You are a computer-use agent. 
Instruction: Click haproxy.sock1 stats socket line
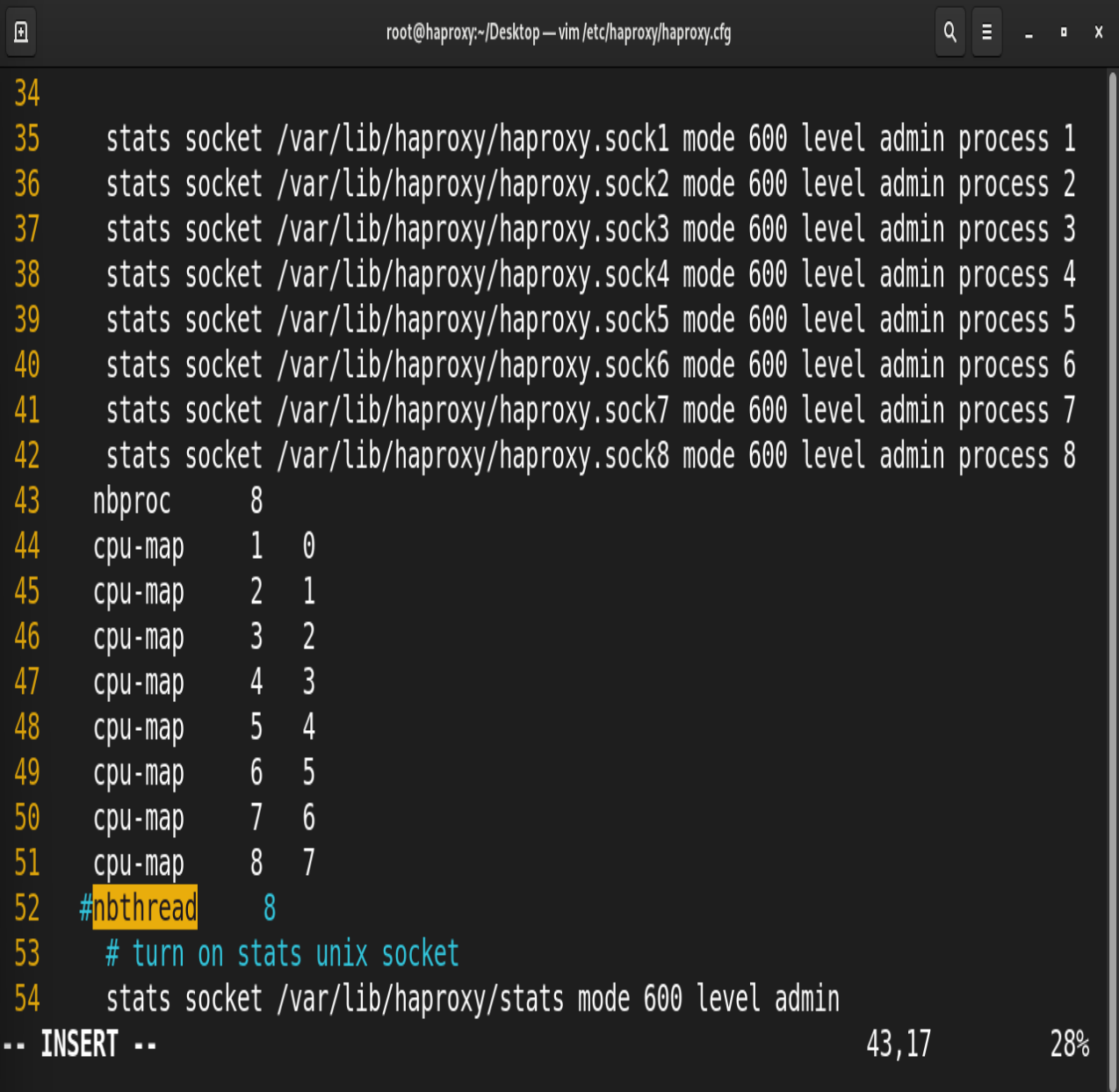(x=591, y=139)
